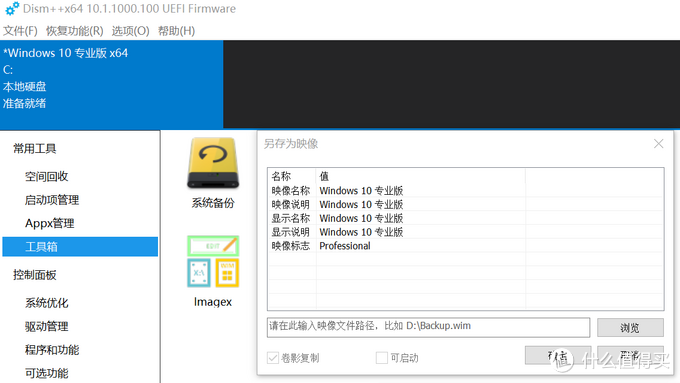Click the 名称 column header
Image resolution: width=680 pixels, height=383 pixels.
(x=292, y=176)
